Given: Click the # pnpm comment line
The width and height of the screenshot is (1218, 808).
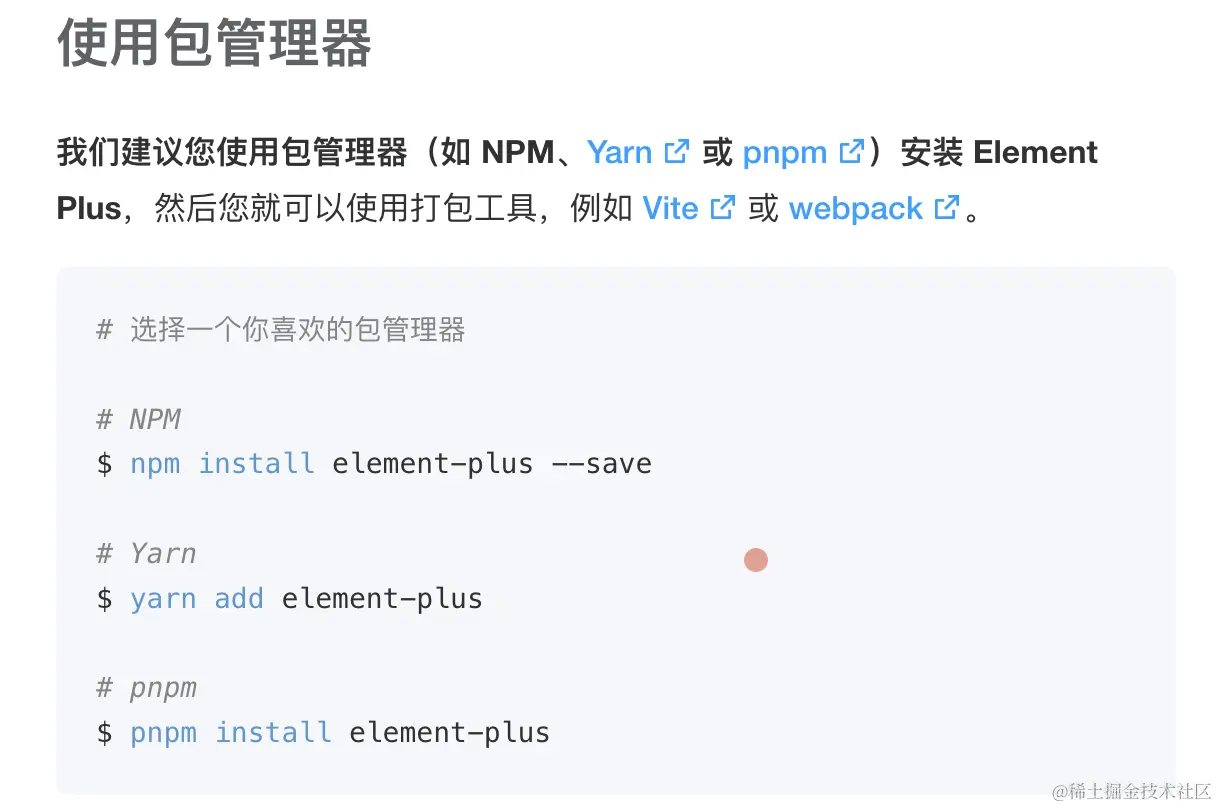Looking at the screenshot, I should 147,688.
